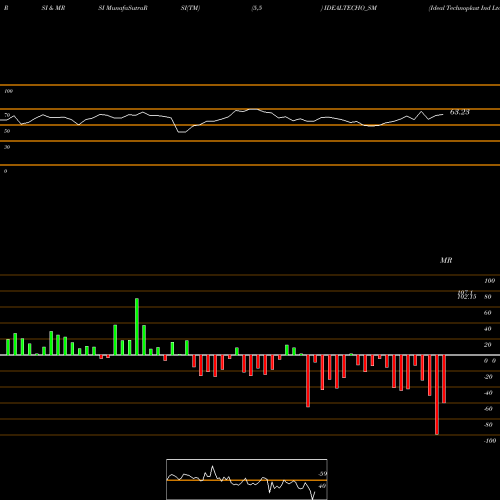Click the 'MR' panel title label
This screenshot has width=500, height=500.
pyautogui.click(x=446, y=260)
